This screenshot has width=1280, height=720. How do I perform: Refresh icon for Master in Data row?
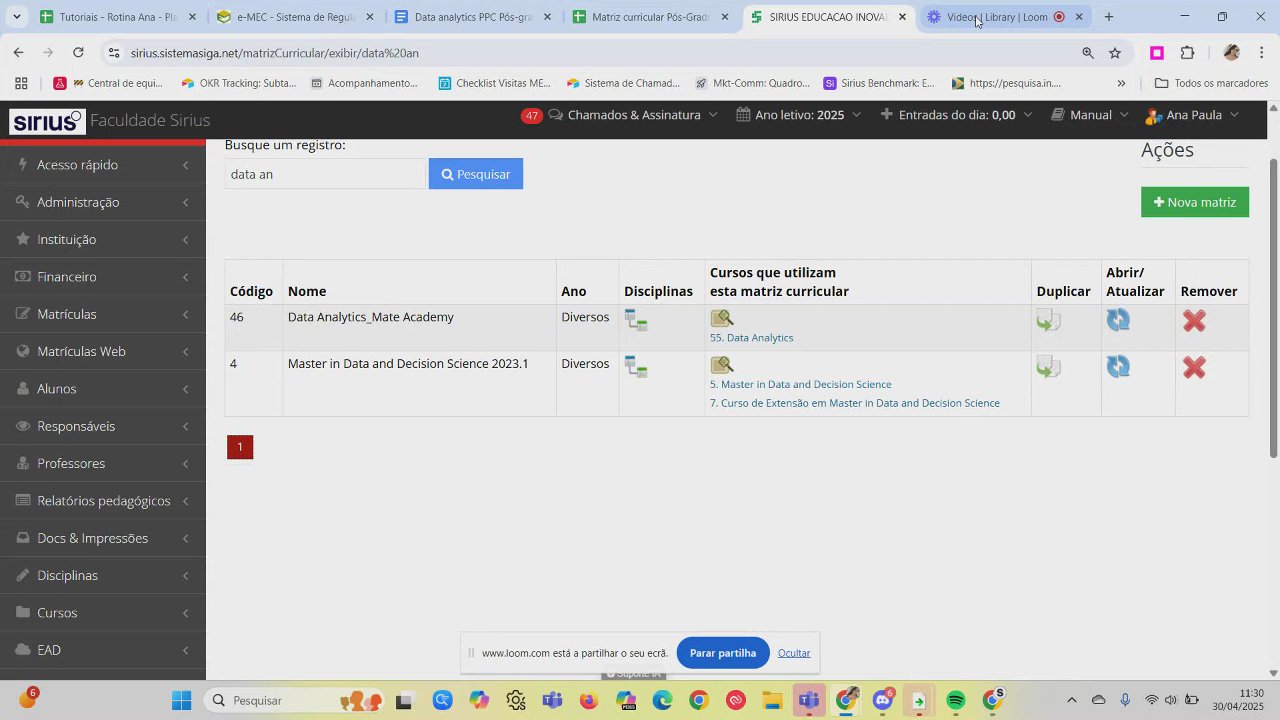1118,367
